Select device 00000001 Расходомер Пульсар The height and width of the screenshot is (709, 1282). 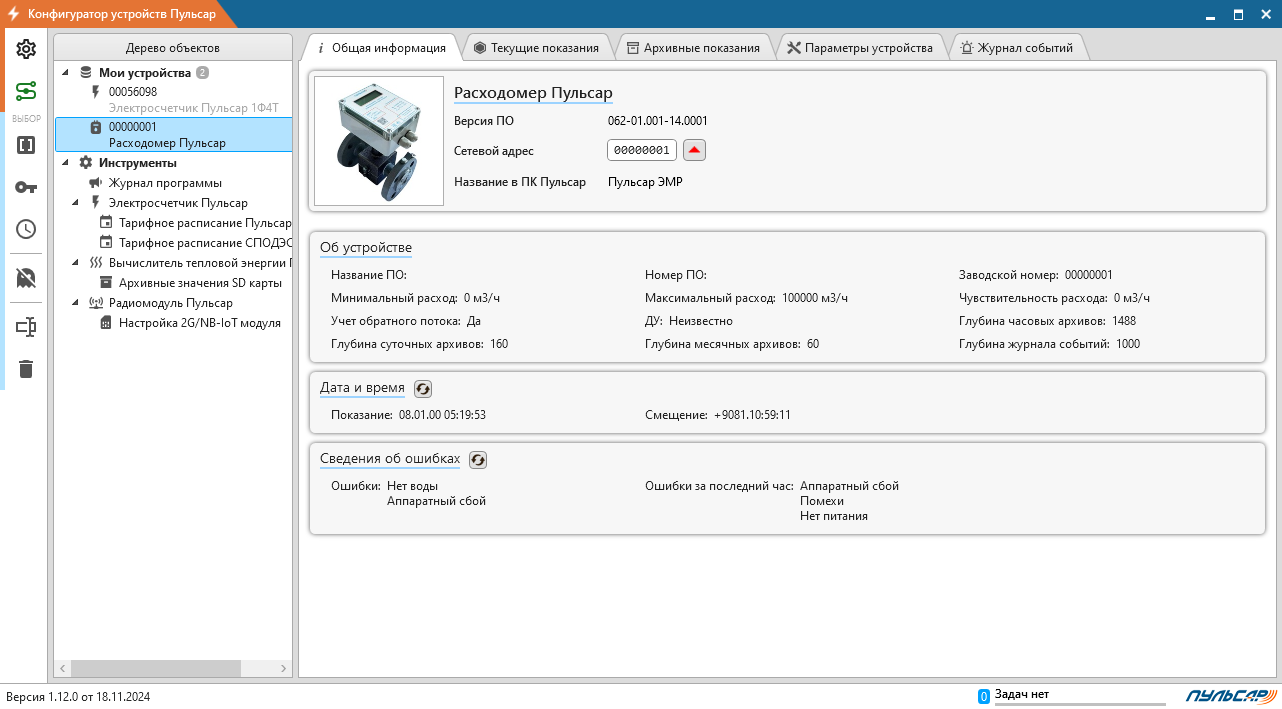pyautogui.click(x=173, y=135)
